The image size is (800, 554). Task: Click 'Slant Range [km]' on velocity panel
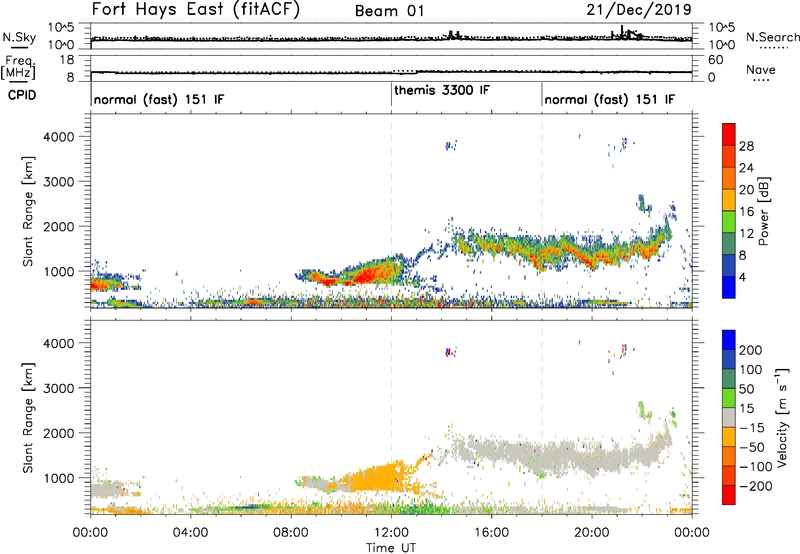28,418
